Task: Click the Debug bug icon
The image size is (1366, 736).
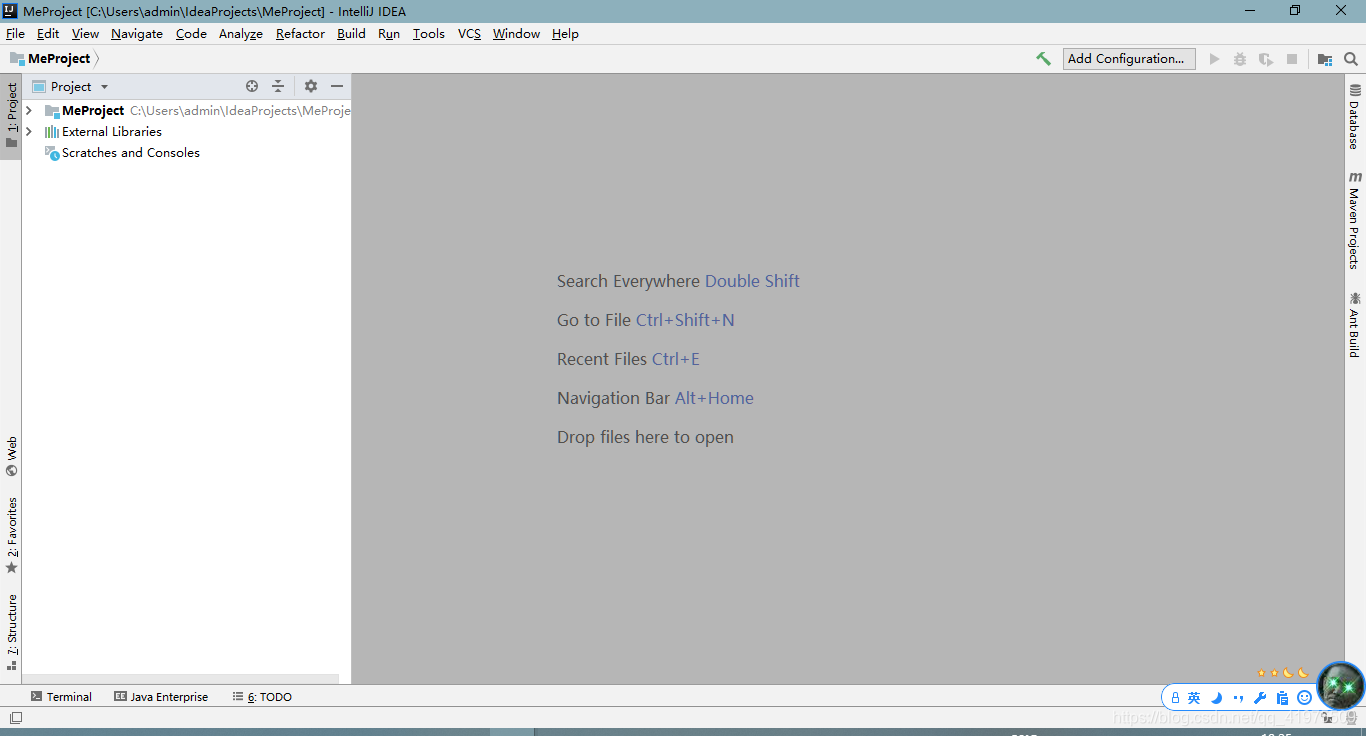Action: 1240,59
